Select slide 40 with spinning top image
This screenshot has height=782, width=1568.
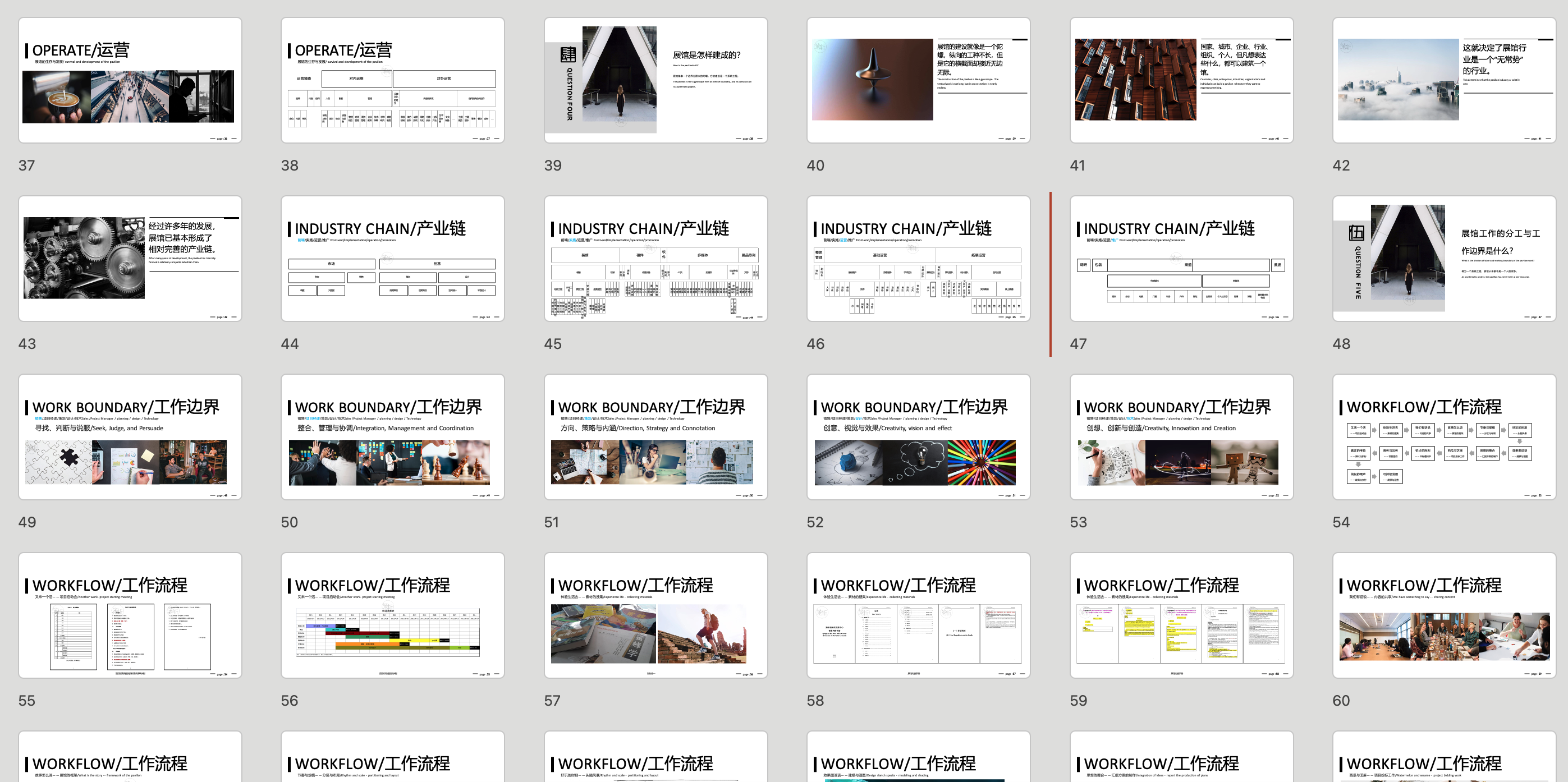click(x=918, y=80)
